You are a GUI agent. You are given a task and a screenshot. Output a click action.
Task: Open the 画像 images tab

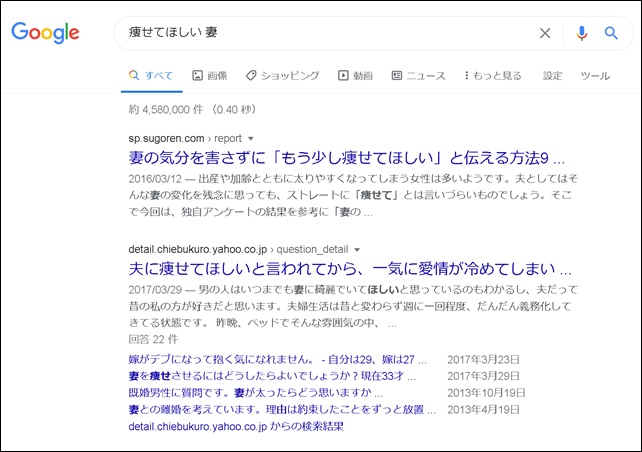pyautogui.click(x=210, y=75)
